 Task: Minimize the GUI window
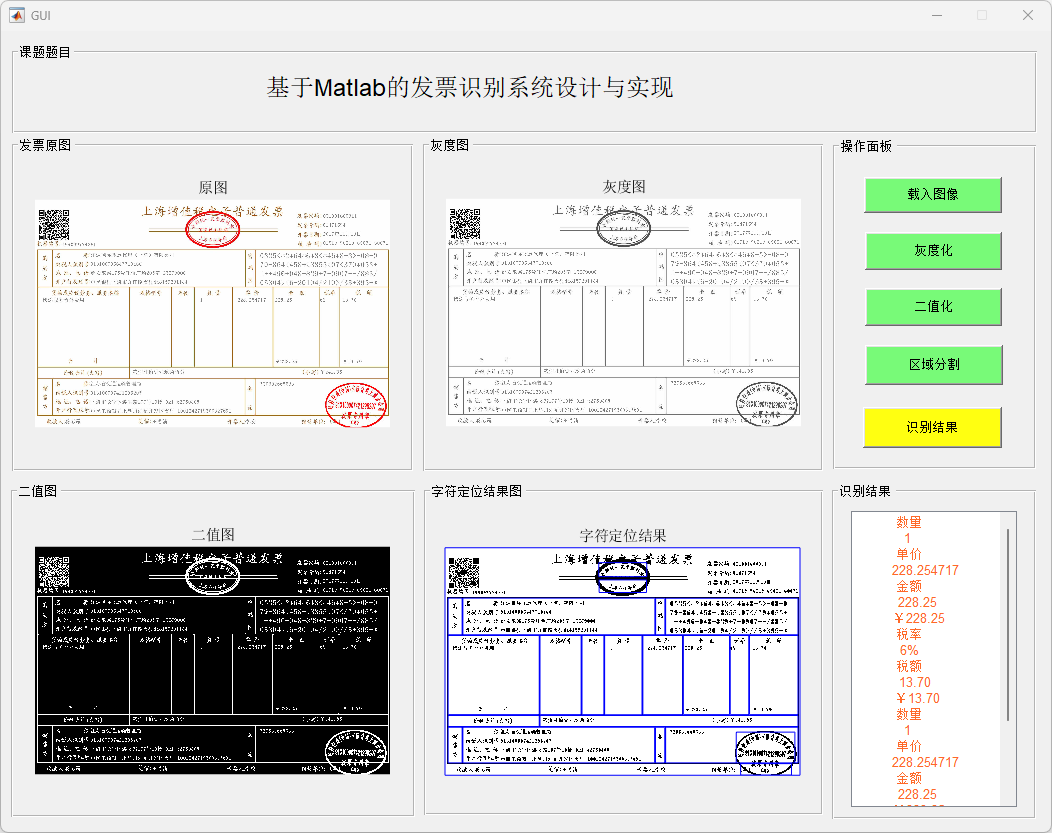[937, 15]
